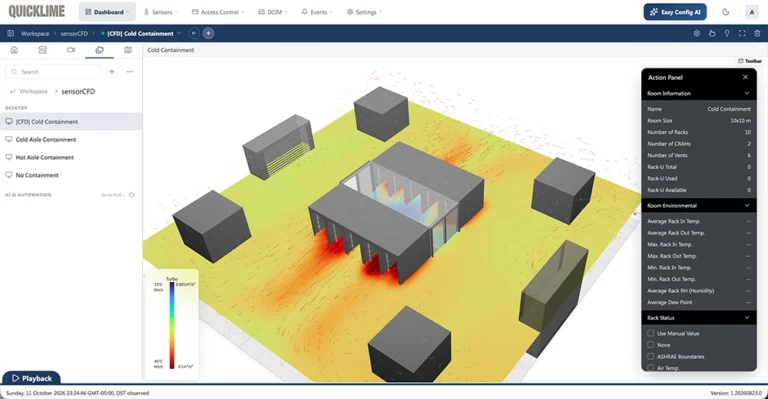
Task: Click the Average Rack In Temp. row
Action: (x=698, y=221)
